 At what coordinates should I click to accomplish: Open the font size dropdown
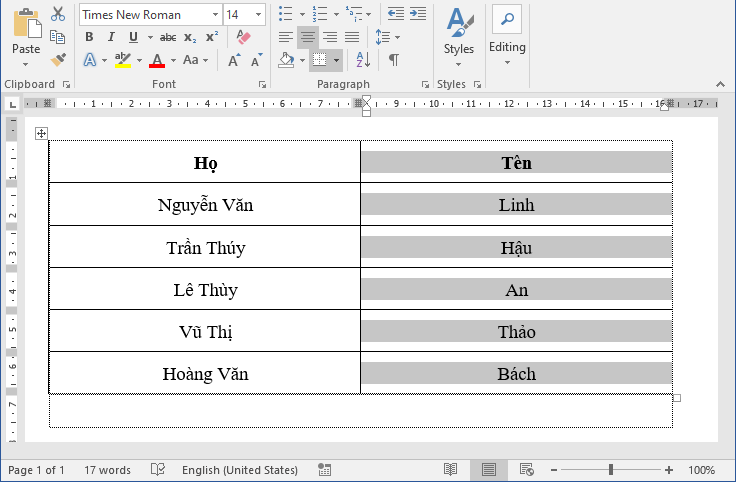(x=258, y=15)
